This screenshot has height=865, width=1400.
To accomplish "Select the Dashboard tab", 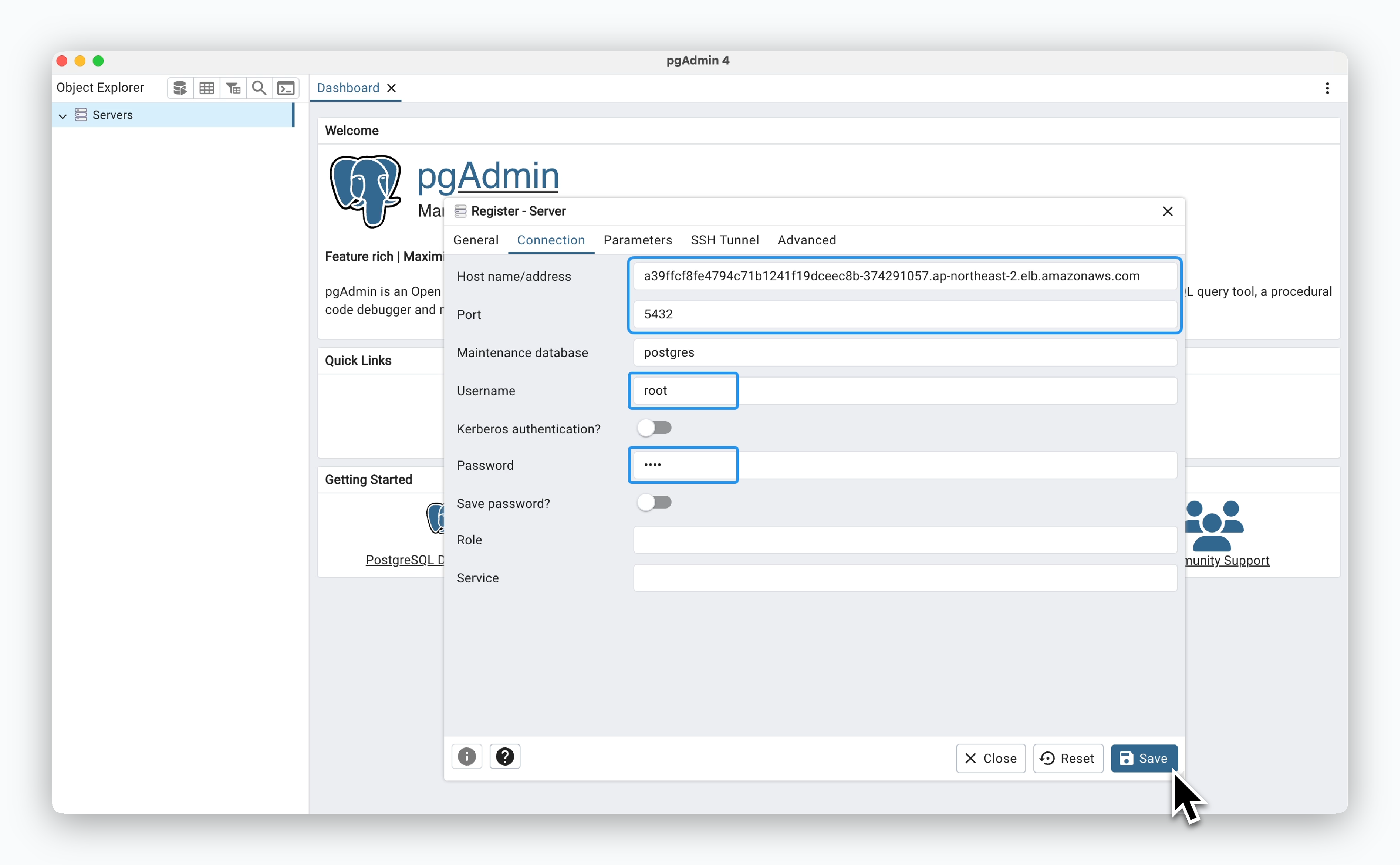I will click(348, 88).
